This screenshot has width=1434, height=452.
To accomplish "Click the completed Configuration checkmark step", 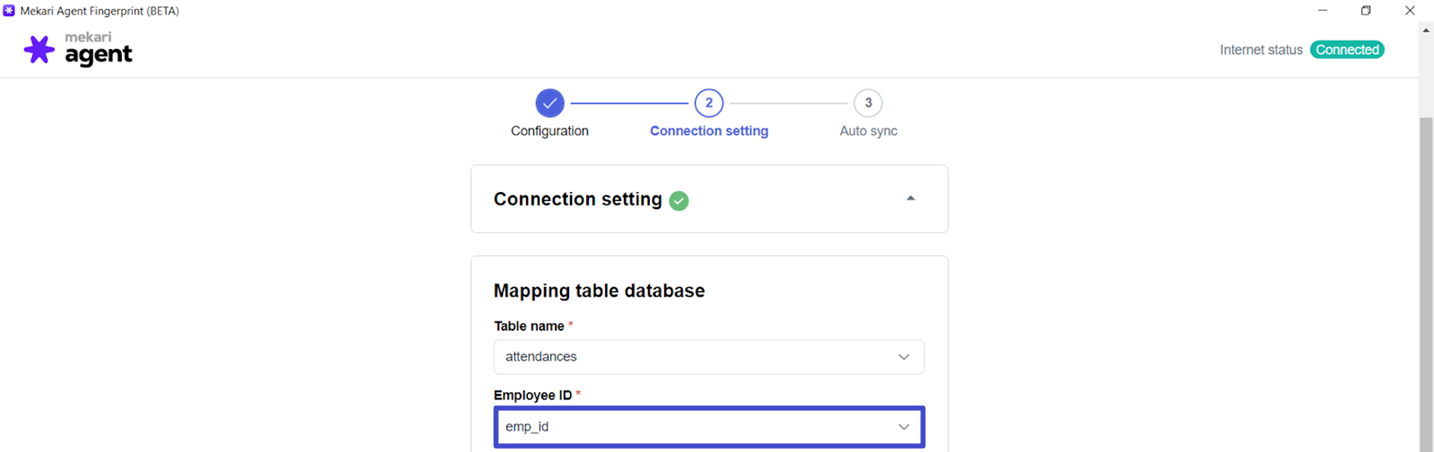I will pos(549,103).
